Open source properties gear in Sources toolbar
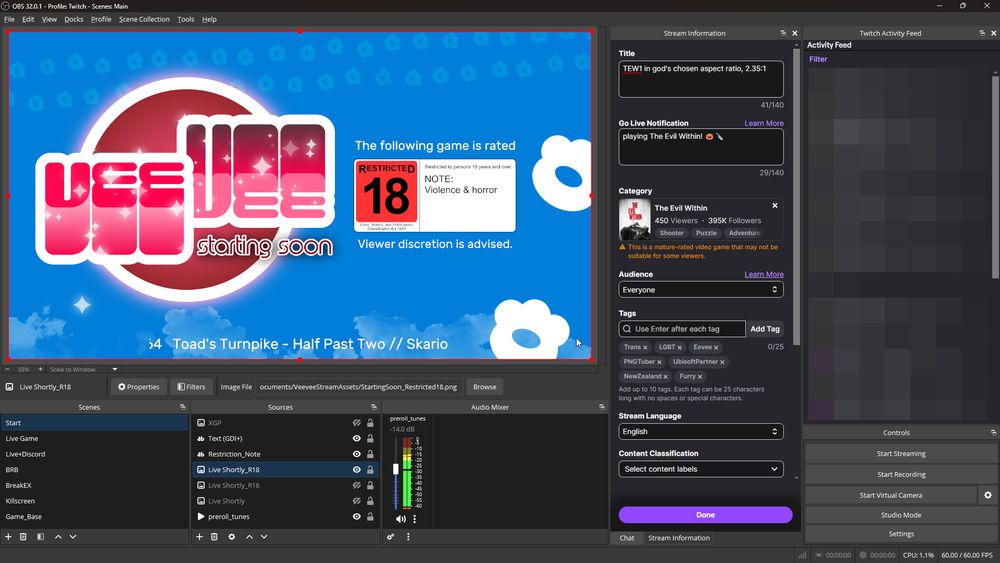The width and height of the screenshot is (1000, 563). 232,537
